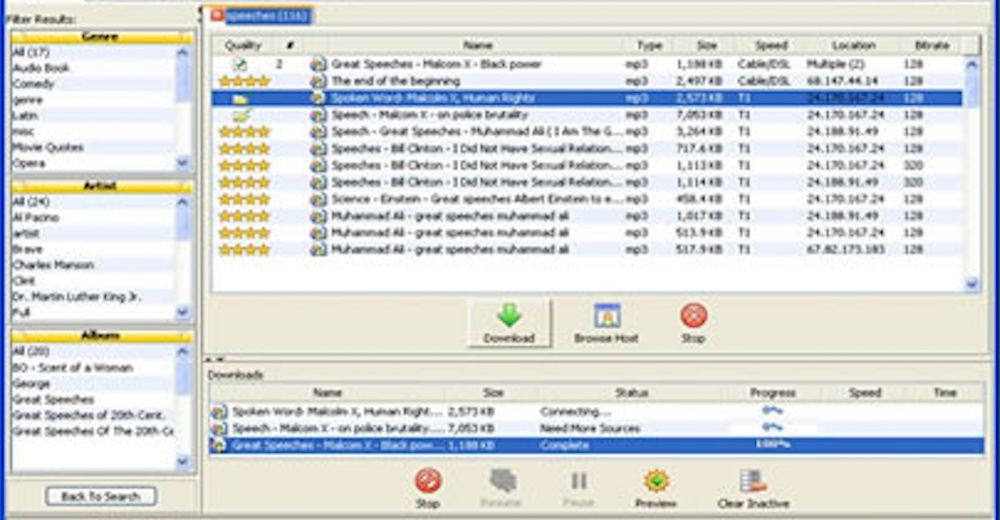Click Album list scroll-down arrow
The width and height of the screenshot is (1000, 520).
[x=182, y=461]
